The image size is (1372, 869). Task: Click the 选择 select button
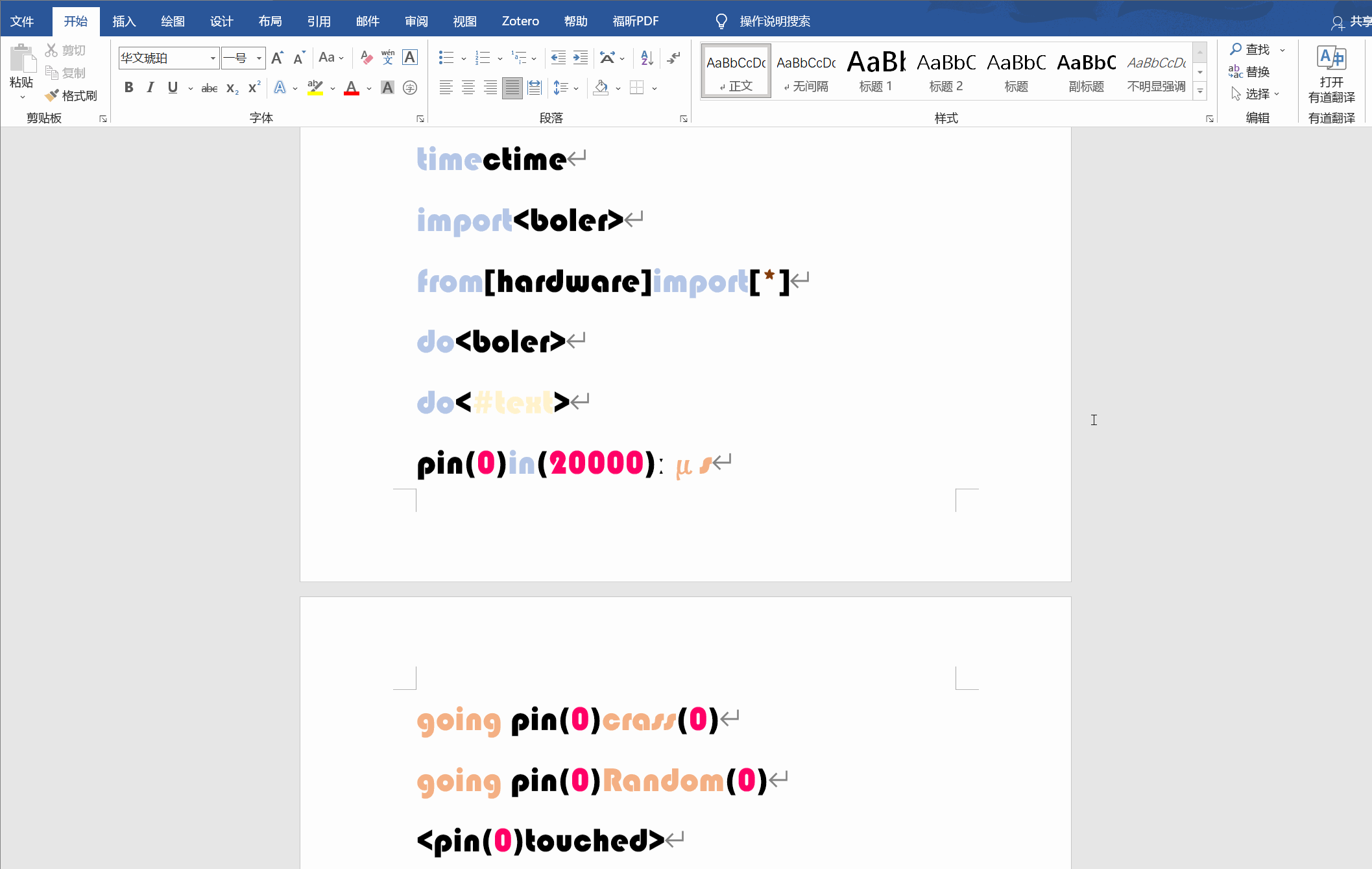[x=1255, y=94]
